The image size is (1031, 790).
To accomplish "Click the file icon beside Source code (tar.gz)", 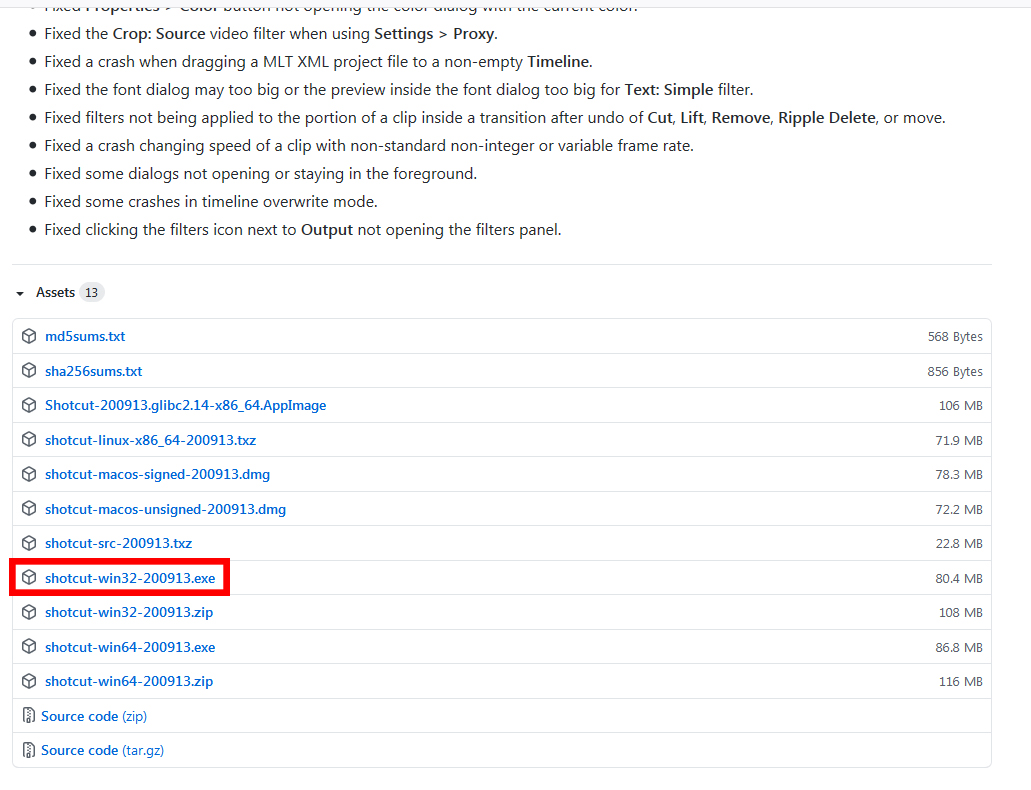I will [x=29, y=750].
